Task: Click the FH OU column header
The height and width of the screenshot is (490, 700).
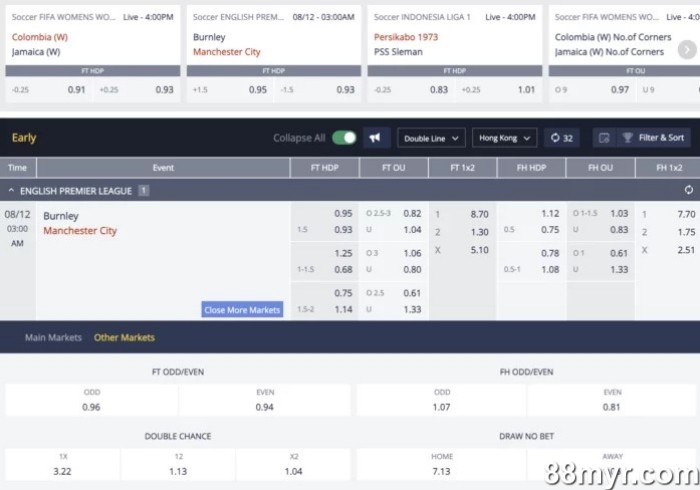Action: pos(600,168)
